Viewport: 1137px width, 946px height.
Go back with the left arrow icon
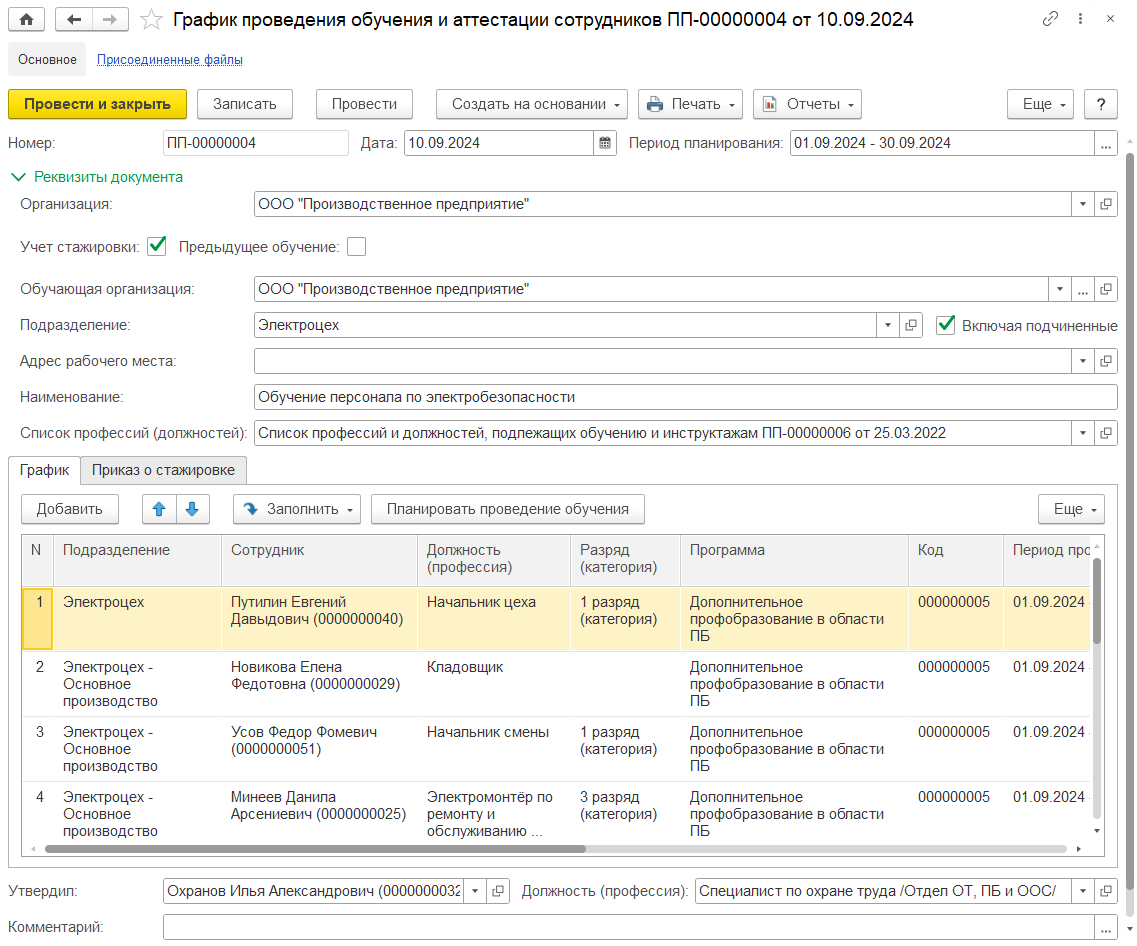(76, 19)
